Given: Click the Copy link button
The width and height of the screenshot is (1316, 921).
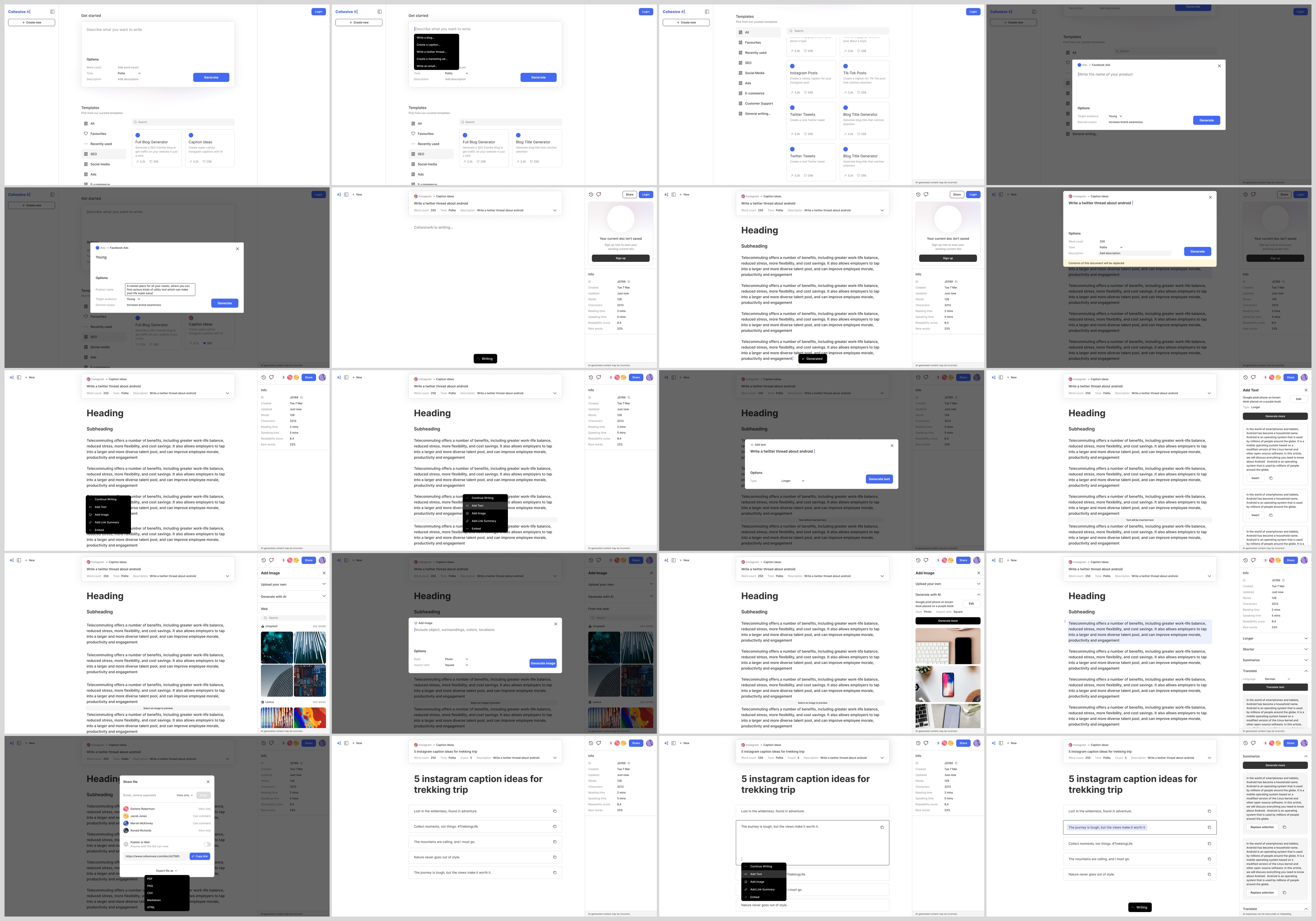Looking at the screenshot, I should [200, 856].
